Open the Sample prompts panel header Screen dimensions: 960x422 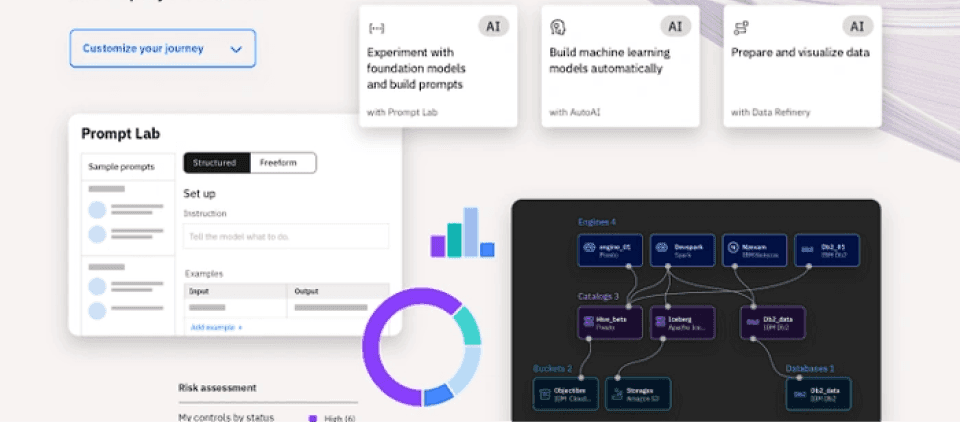(129, 167)
